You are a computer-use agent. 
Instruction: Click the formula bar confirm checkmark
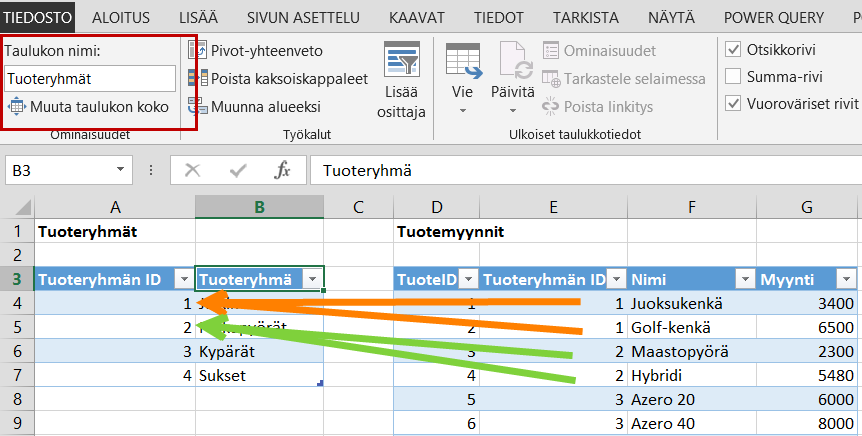point(239,171)
